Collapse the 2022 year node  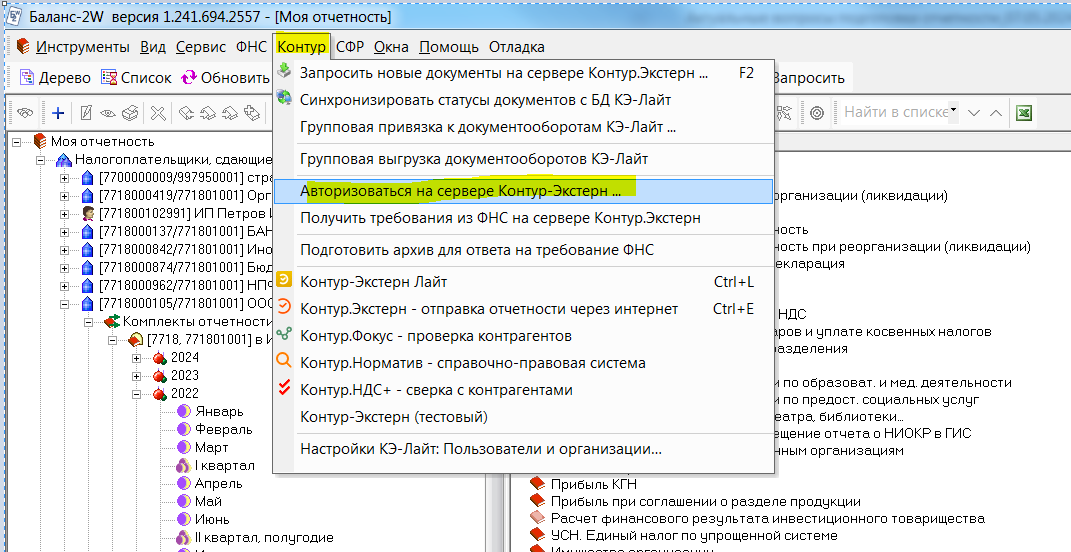click(x=137, y=394)
